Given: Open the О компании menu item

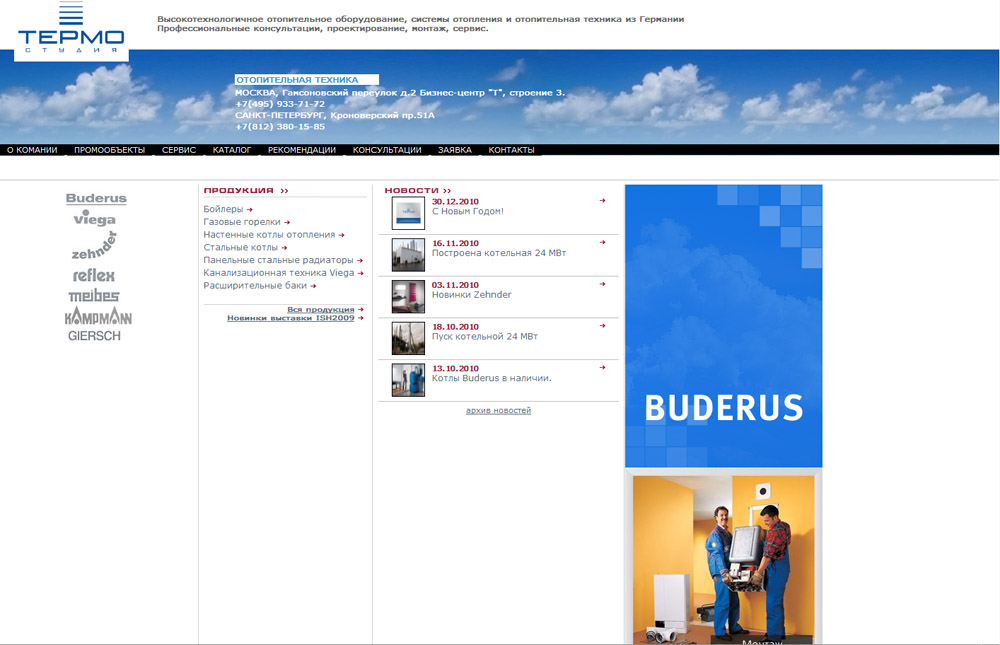Looking at the screenshot, I should [x=32, y=150].
